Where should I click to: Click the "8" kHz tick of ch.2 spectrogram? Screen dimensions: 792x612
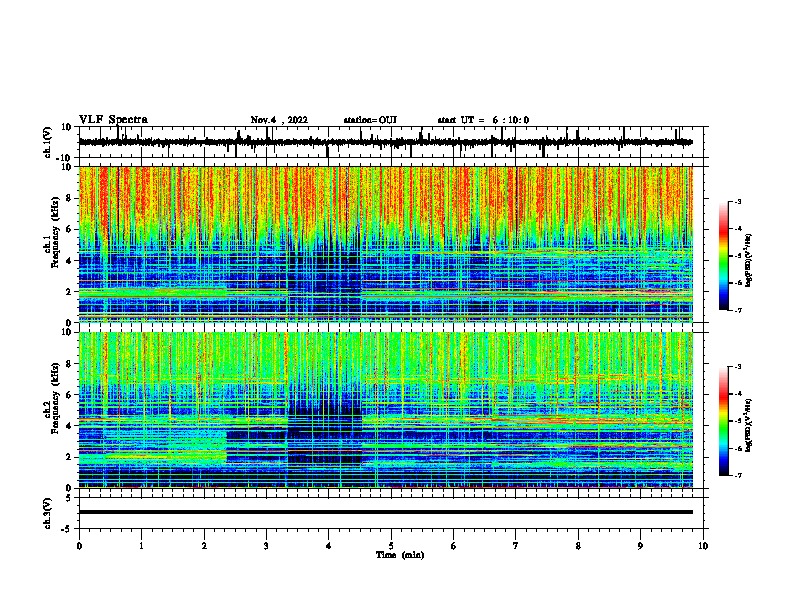tap(69, 364)
